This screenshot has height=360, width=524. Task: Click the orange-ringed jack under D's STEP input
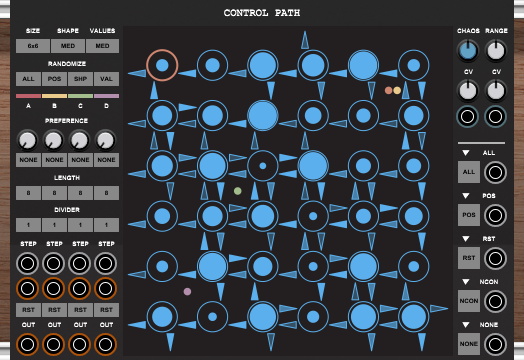click(x=106, y=288)
